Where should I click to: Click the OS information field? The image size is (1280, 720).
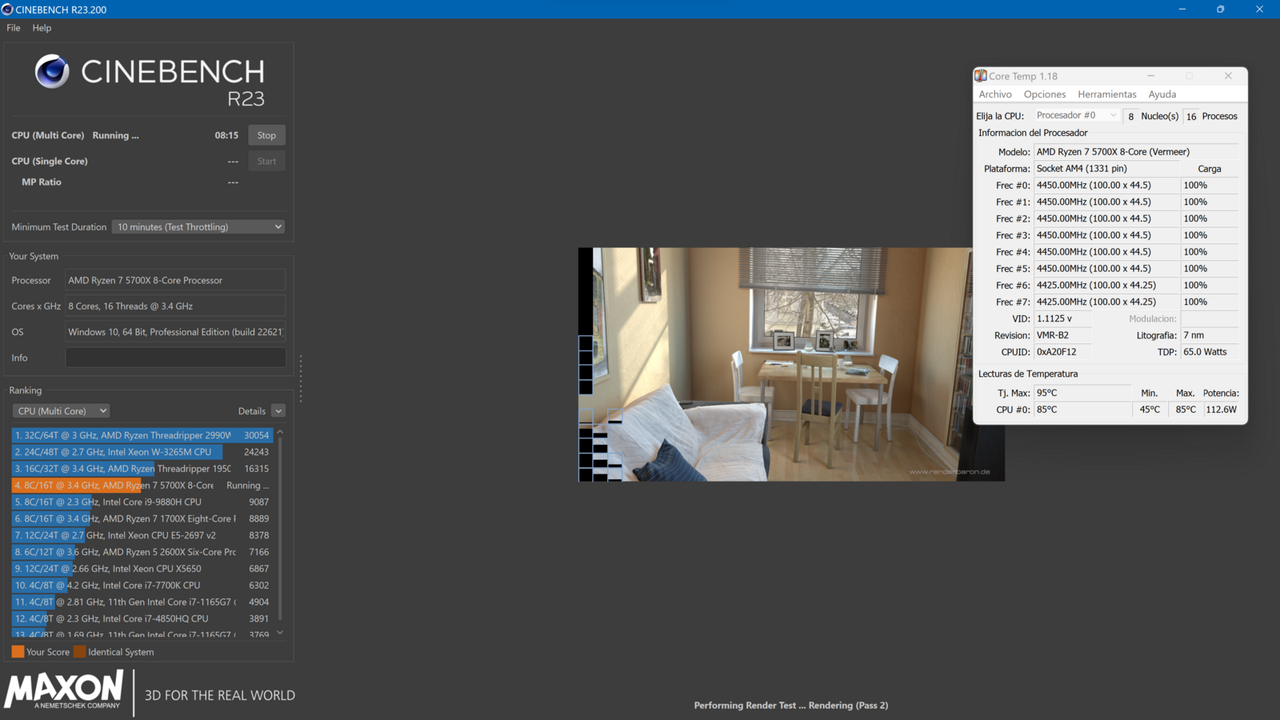coord(175,332)
